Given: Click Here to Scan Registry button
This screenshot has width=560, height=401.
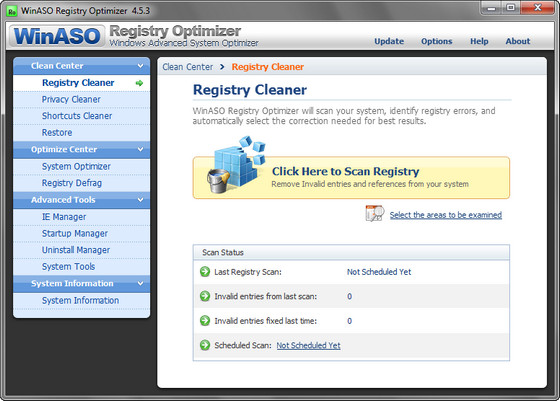Looking at the screenshot, I should coord(351,177).
